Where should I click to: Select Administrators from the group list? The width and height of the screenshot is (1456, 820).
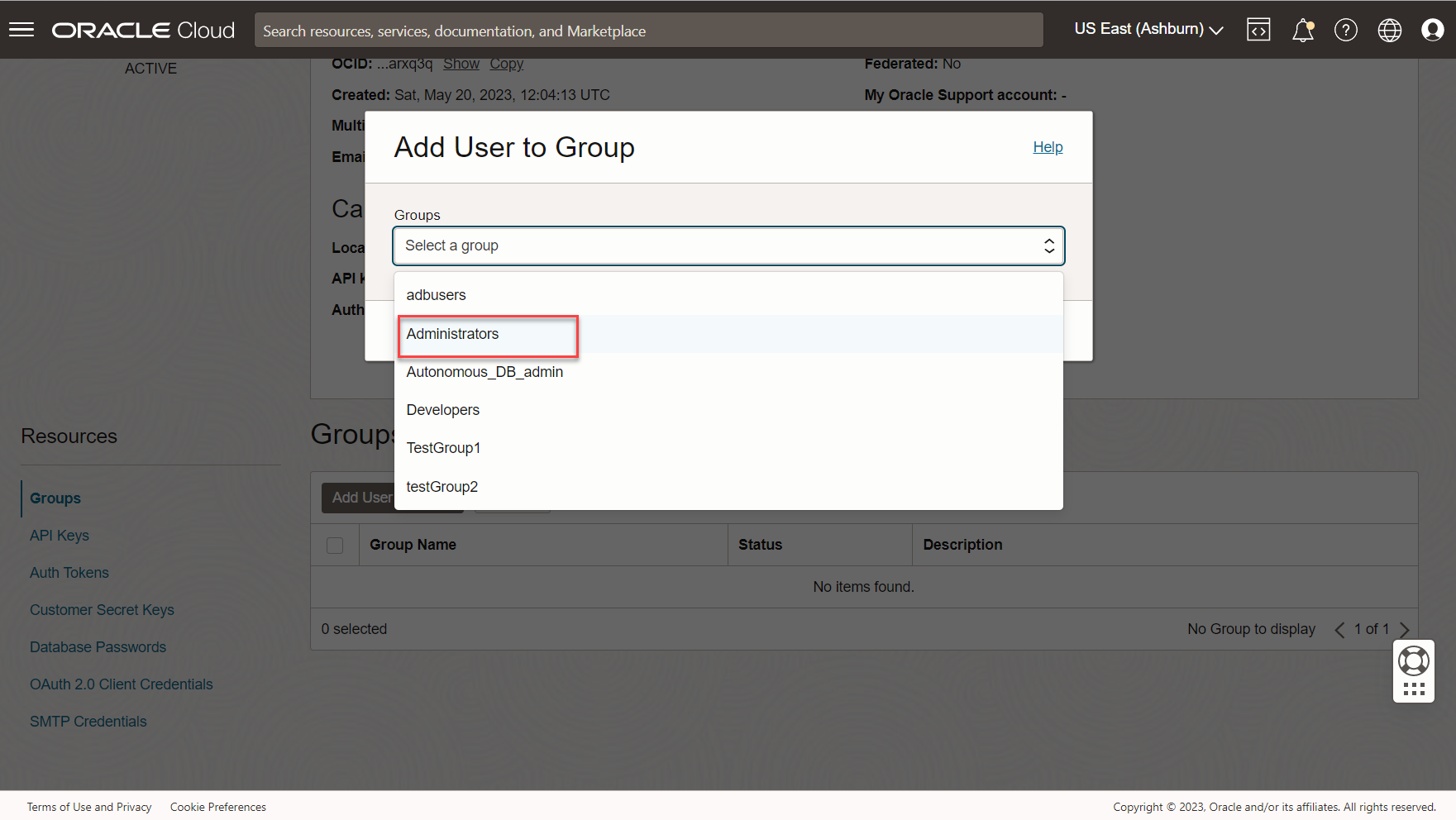[x=452, y=334]
